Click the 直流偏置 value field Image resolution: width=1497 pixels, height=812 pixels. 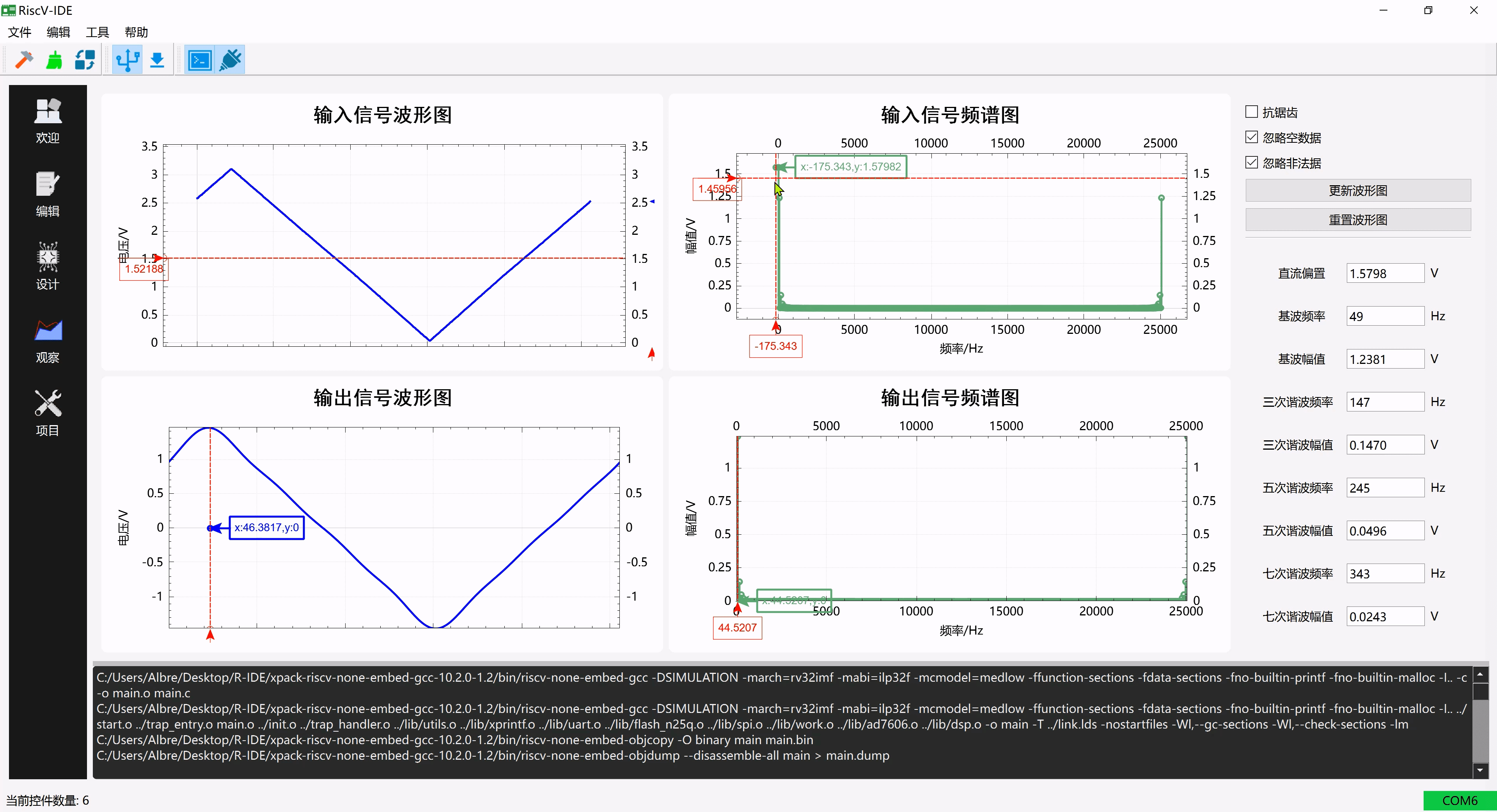(x=1385, y=273)
